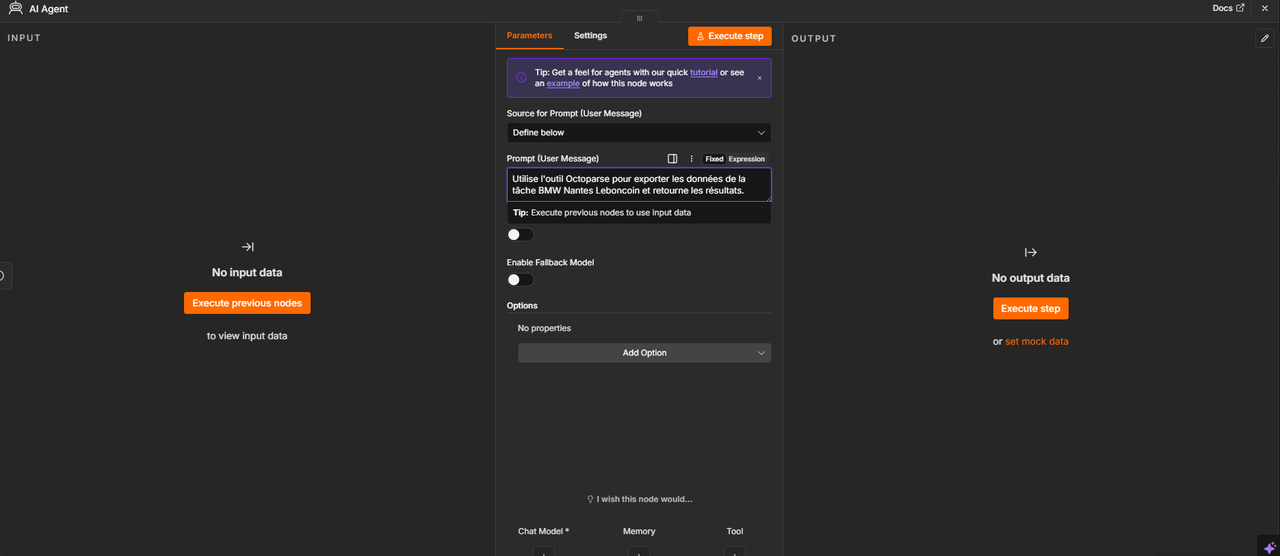Toggle the unlabeled switch below the prompt tip

pos(520,235)
